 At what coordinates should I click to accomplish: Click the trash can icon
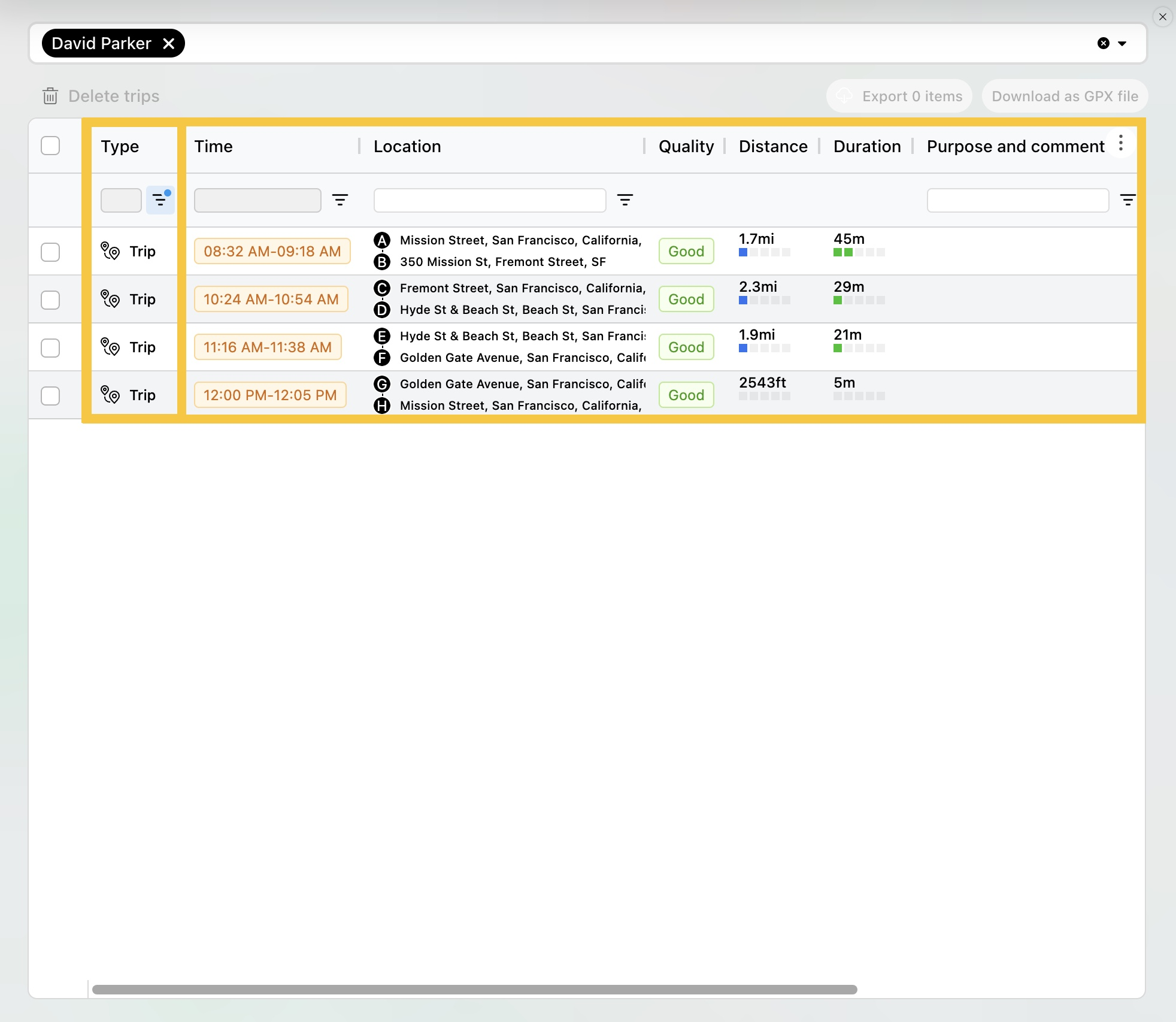point(50,96)
